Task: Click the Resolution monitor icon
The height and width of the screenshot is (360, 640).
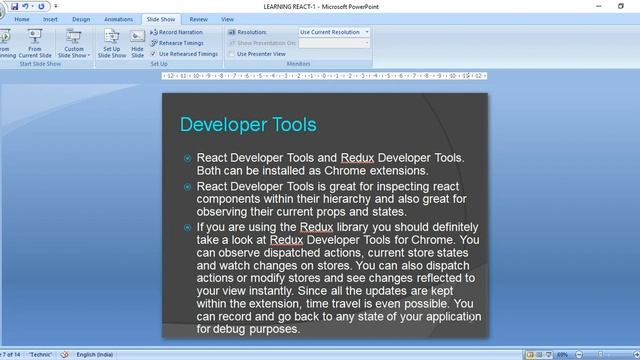Action: 231,32
